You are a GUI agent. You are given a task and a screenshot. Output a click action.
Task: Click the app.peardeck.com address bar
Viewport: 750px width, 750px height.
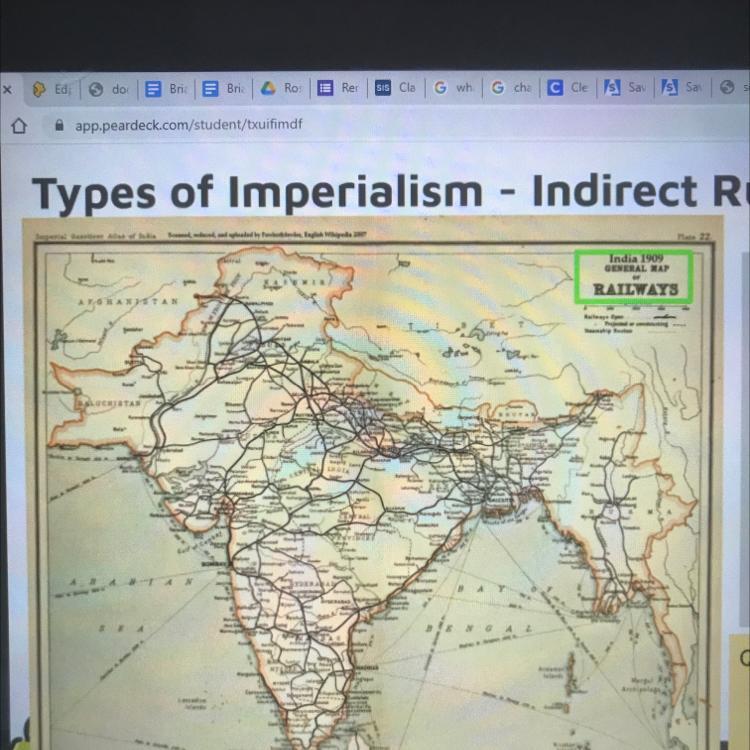(x=188, y=124)
